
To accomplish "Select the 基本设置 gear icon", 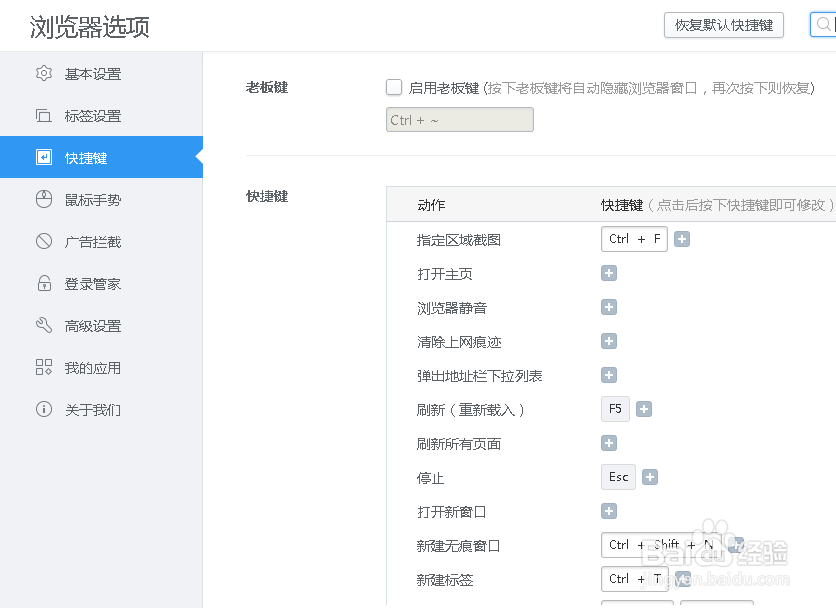I will 42,73.
